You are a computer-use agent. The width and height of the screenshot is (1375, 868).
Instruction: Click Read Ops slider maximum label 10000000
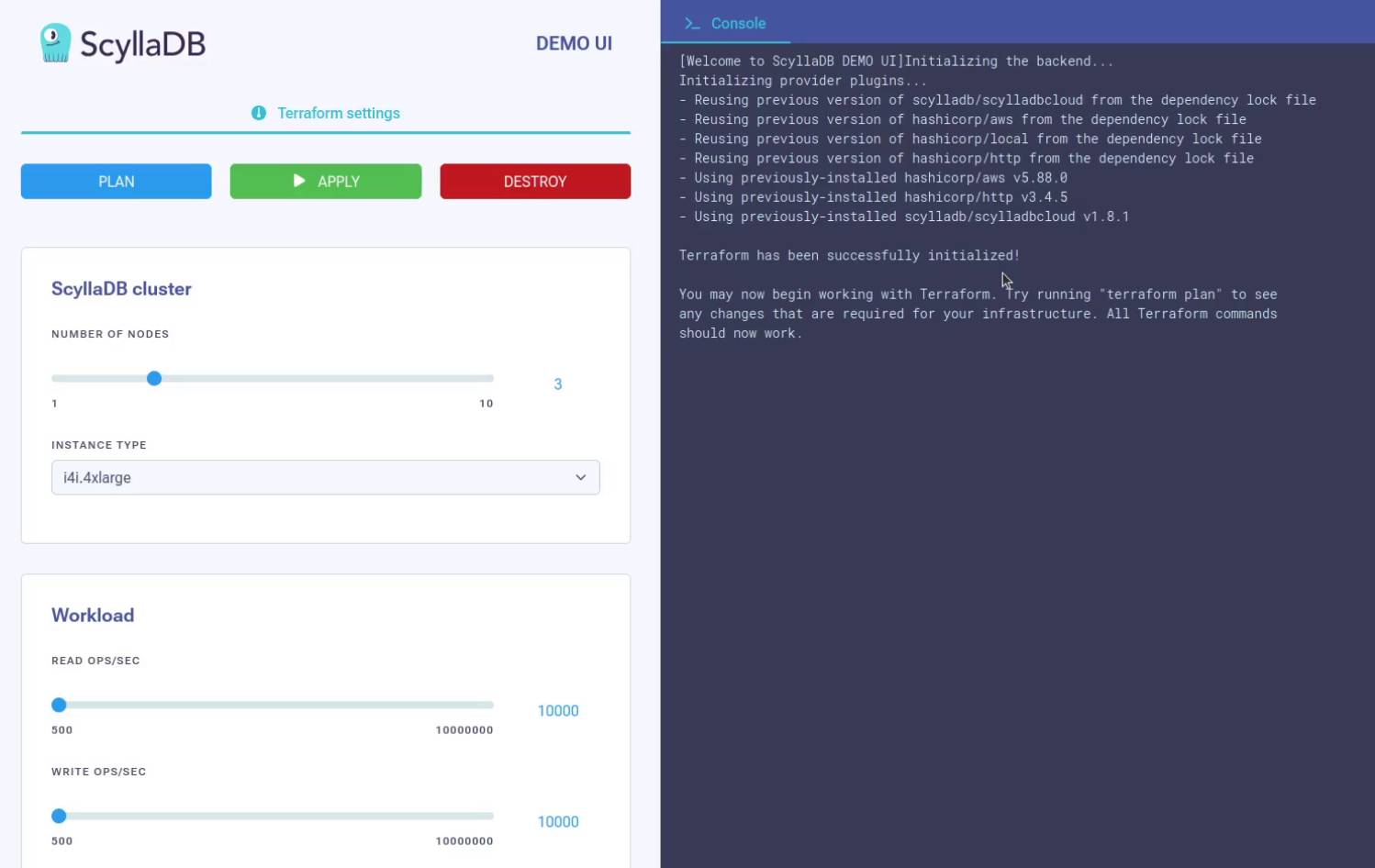(x=464, y=730)
